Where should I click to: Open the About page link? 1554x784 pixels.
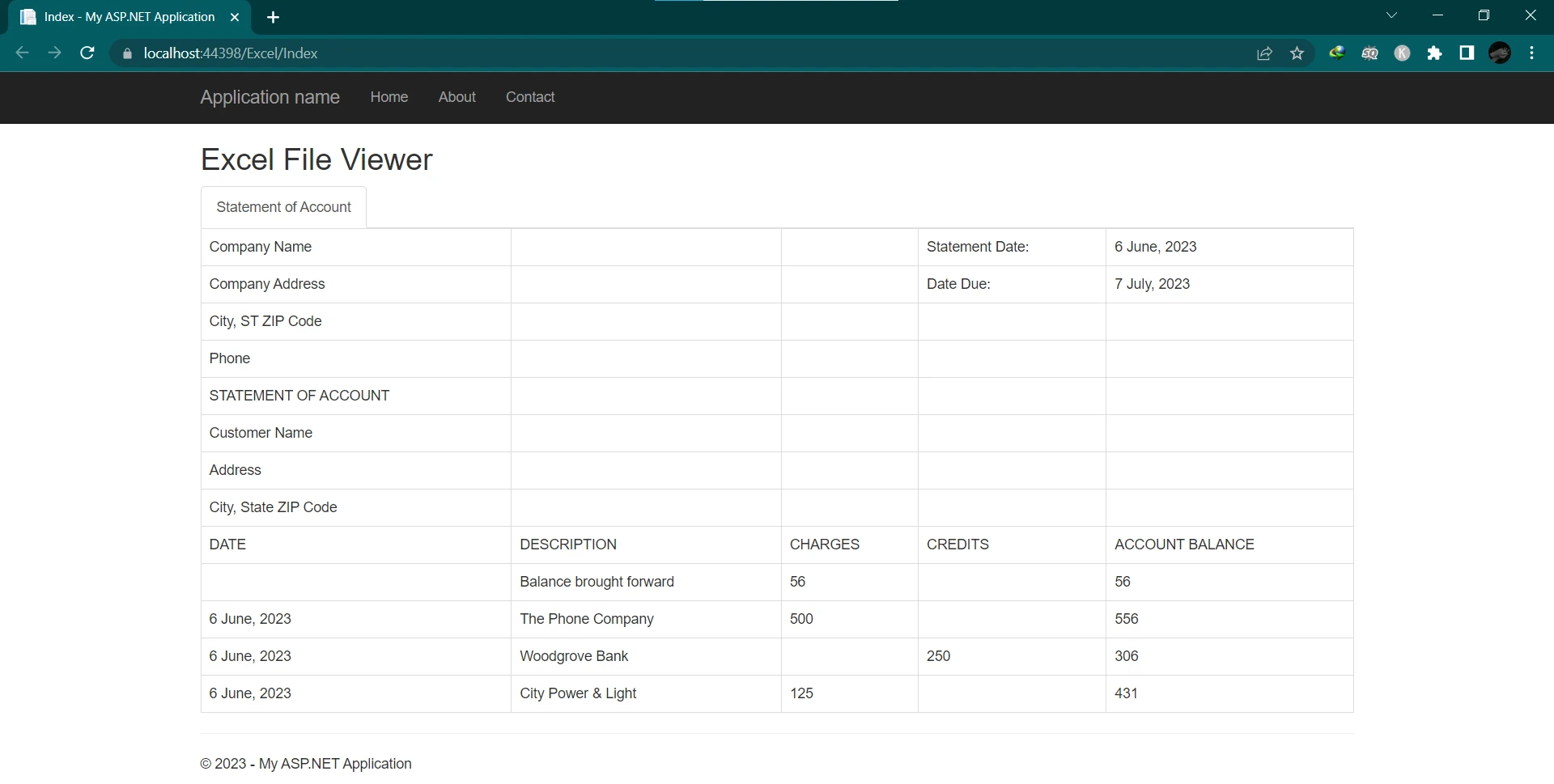456,97
